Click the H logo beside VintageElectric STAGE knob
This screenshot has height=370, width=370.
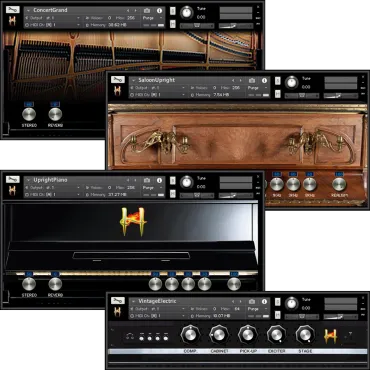pyautogui.click(x=330, y=336)
